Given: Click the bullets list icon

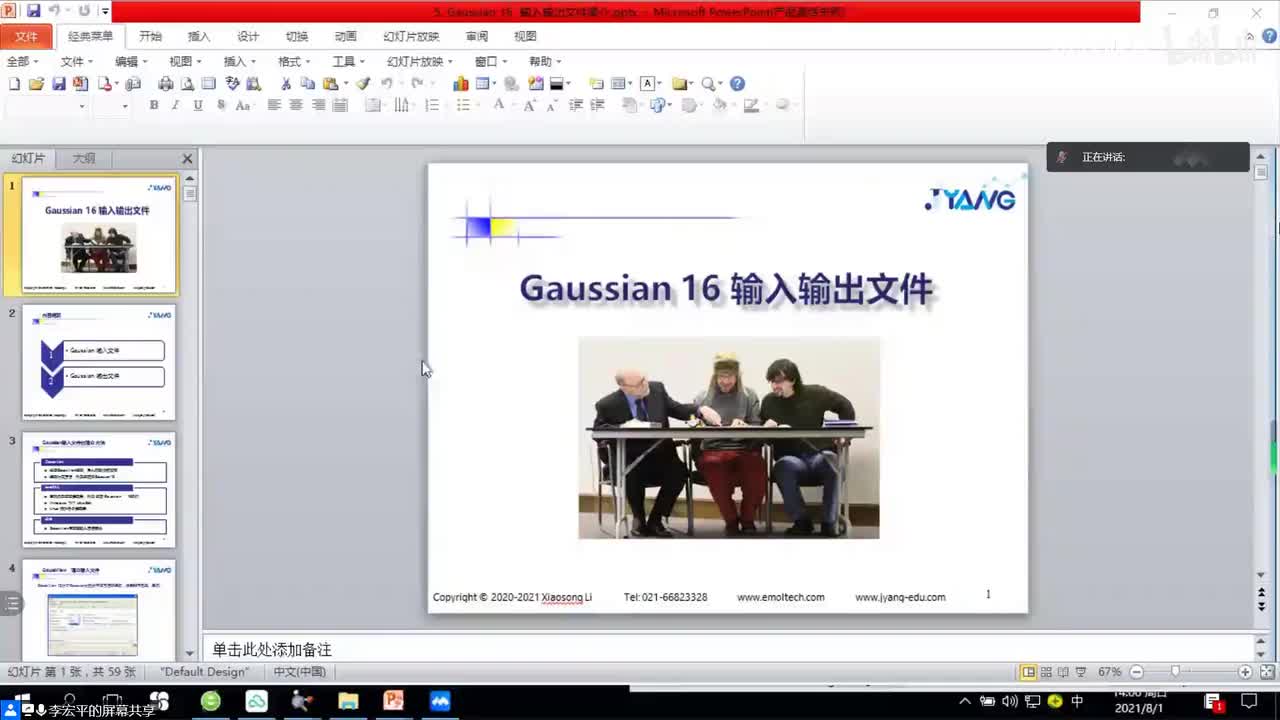Looking at the screenshot, I should [462, 105].
